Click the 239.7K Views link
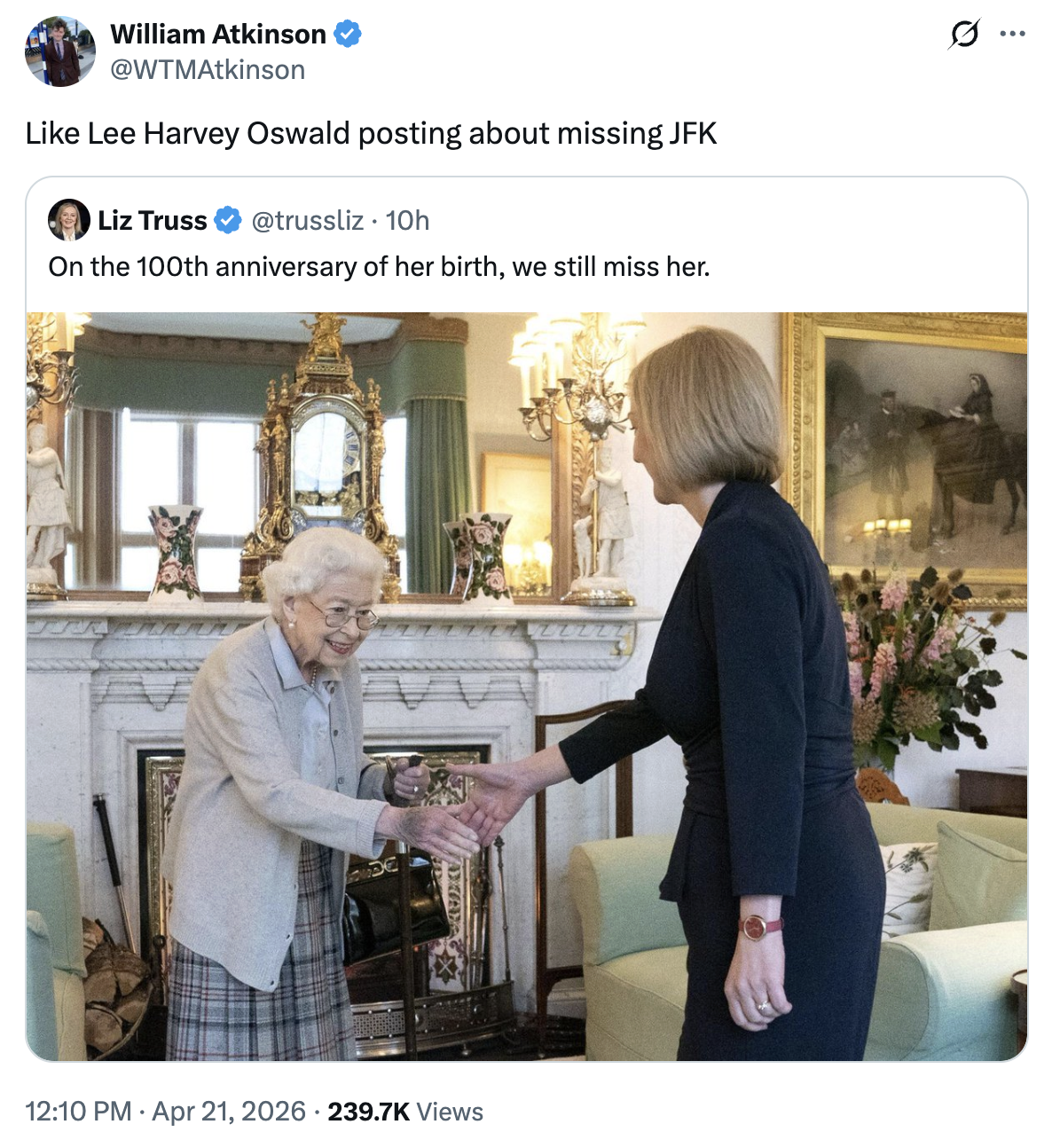 point(404,1111)
